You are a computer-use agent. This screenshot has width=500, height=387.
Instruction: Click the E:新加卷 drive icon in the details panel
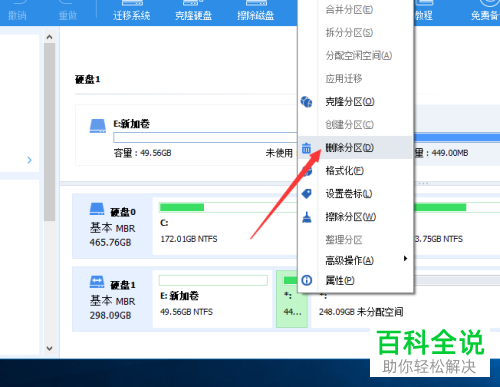(x=98, y=126)
